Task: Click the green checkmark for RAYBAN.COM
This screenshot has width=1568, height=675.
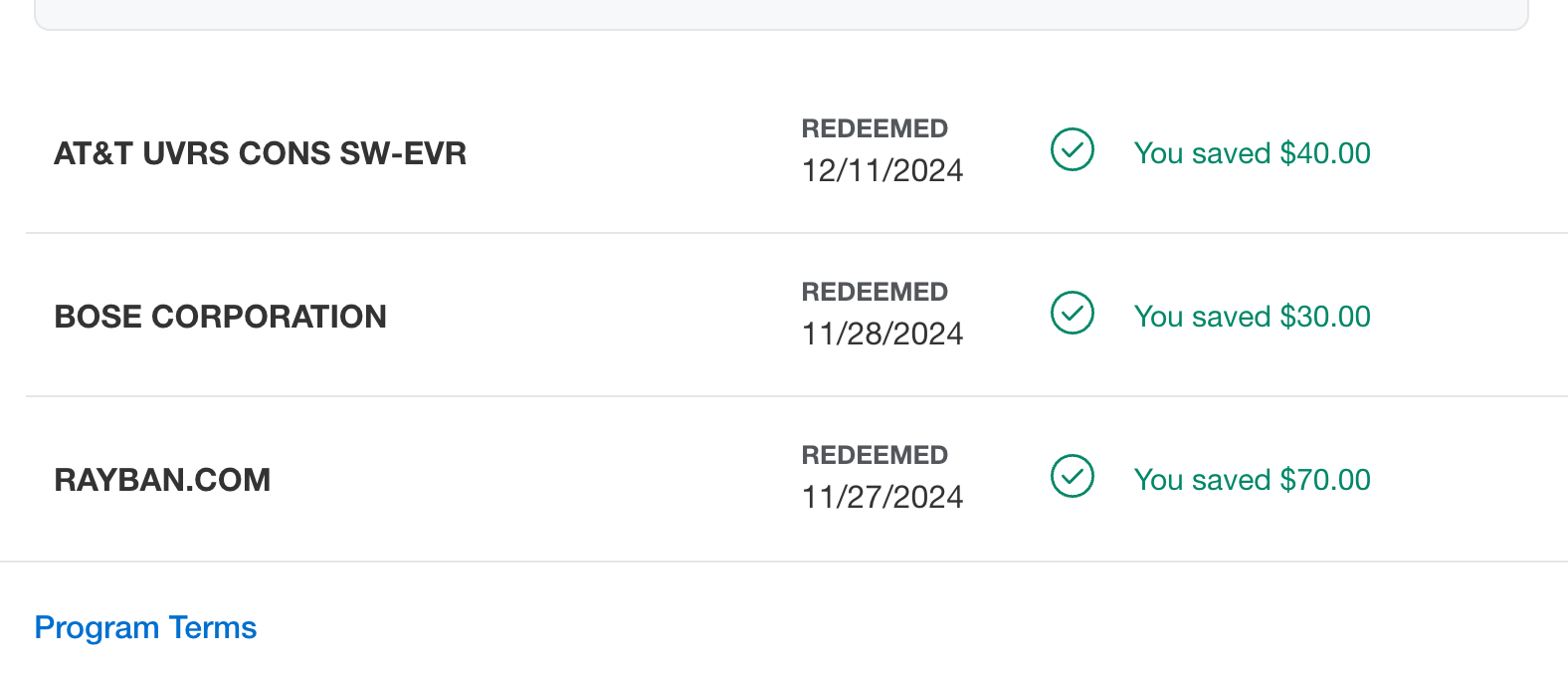Action: [1073, 477]
